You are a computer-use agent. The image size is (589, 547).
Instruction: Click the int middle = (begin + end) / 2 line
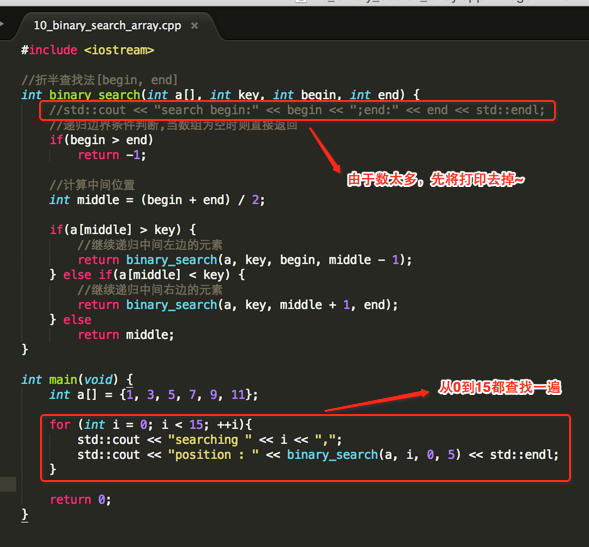[x=157, y=200]
